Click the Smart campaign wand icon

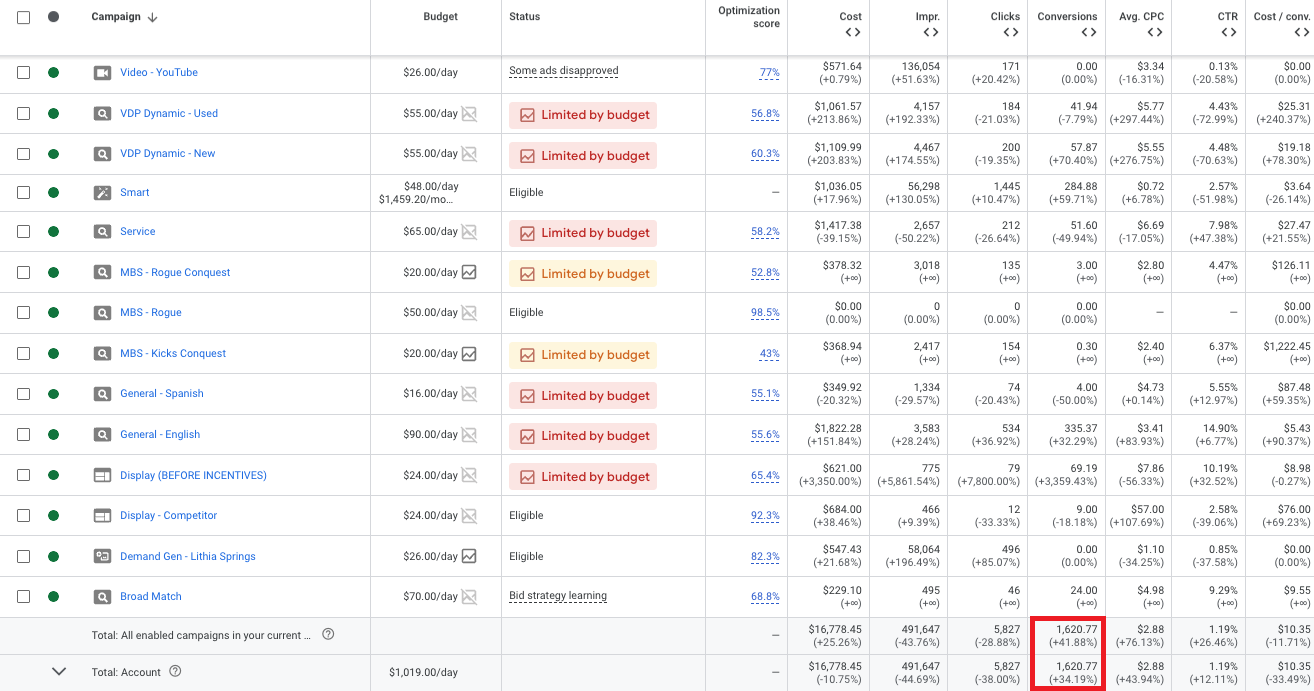[x=102, y=192]
